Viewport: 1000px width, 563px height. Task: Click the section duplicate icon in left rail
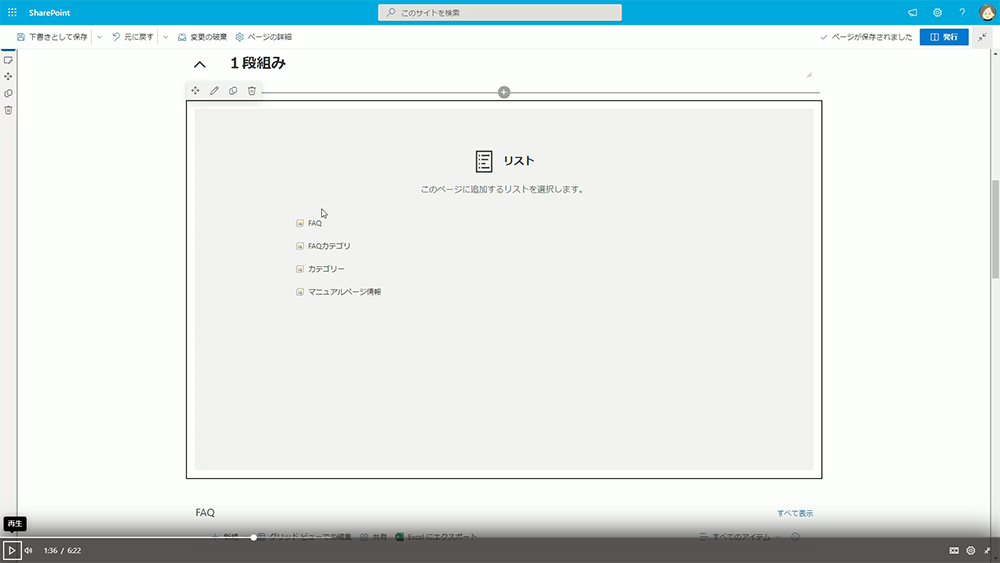8,93
